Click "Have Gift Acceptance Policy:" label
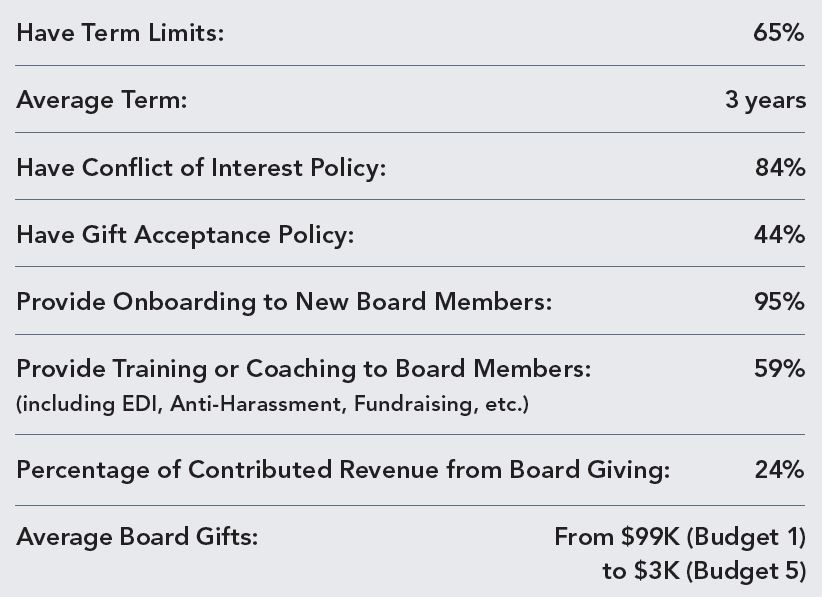This screenshot has height=597, width=822. coord(185,235)
